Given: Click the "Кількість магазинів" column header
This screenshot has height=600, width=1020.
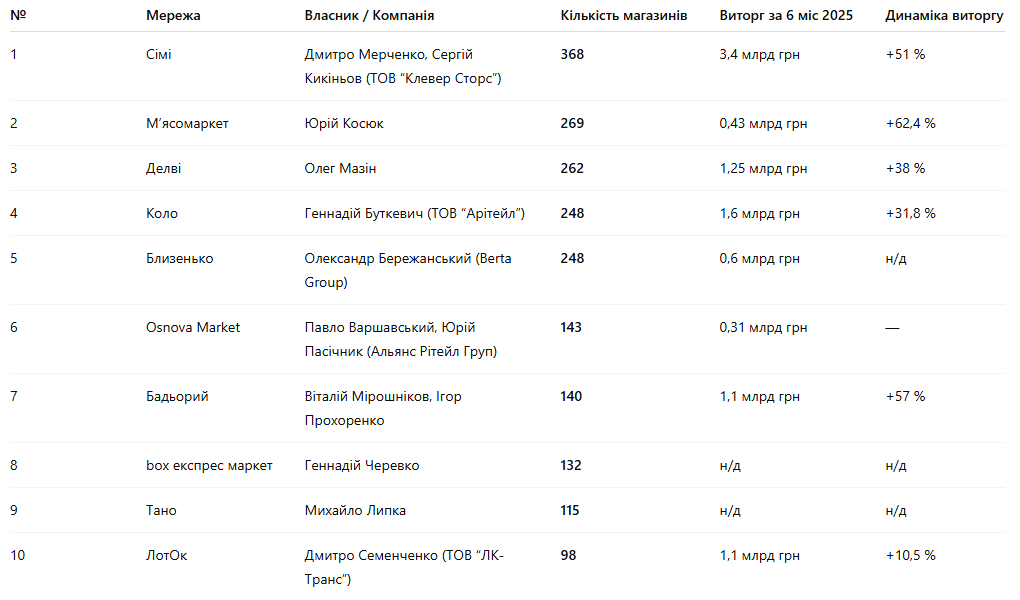Looking at the screenshot, I should click(624, 16).
